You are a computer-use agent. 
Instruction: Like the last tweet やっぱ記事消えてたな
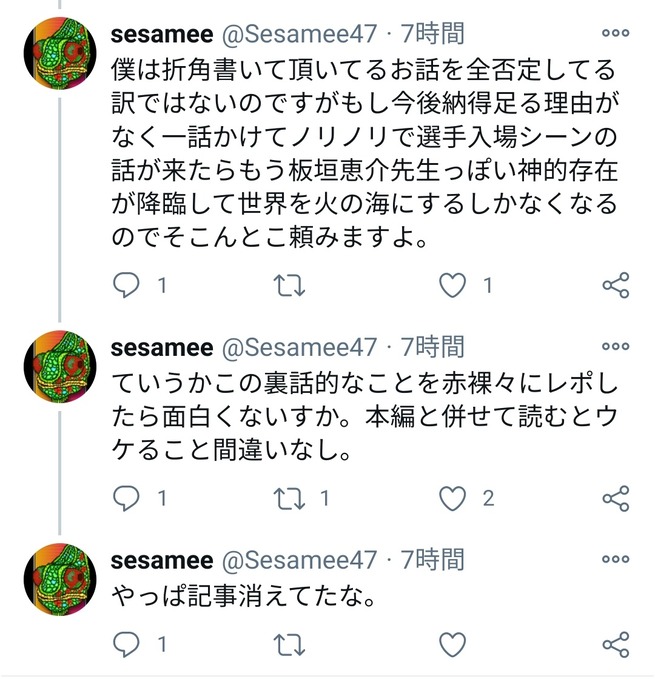coord(453,642)
